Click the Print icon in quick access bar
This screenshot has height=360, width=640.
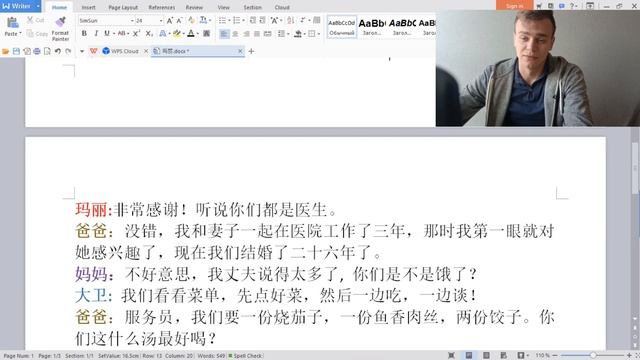pos(37,51)
